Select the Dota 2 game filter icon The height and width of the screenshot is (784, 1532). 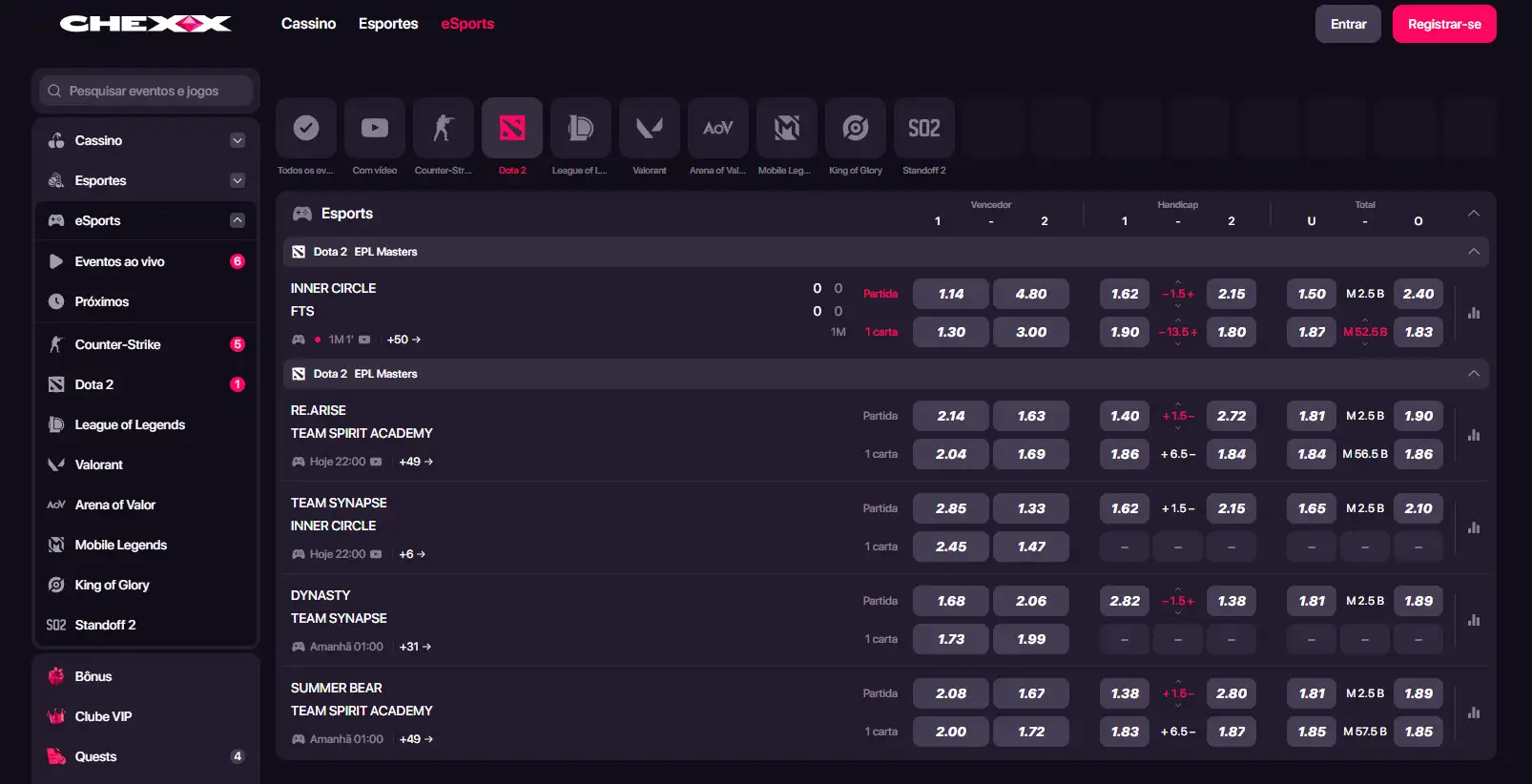[512, 128]
